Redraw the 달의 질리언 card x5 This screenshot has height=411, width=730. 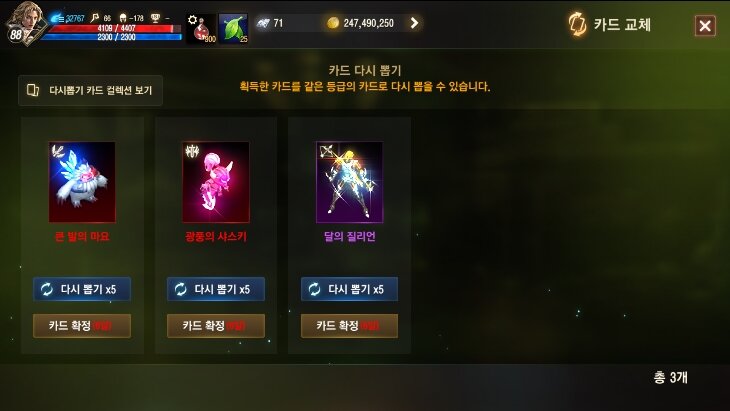pos(349,289)
